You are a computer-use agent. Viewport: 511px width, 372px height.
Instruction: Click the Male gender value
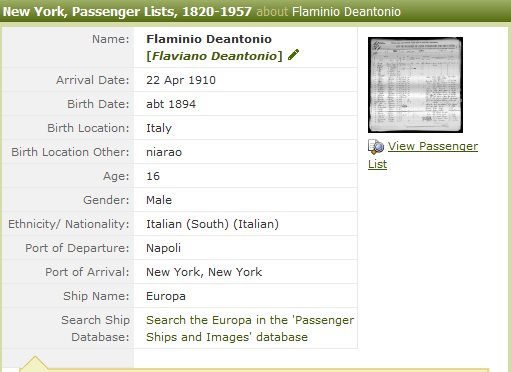[x=159, y=200]
